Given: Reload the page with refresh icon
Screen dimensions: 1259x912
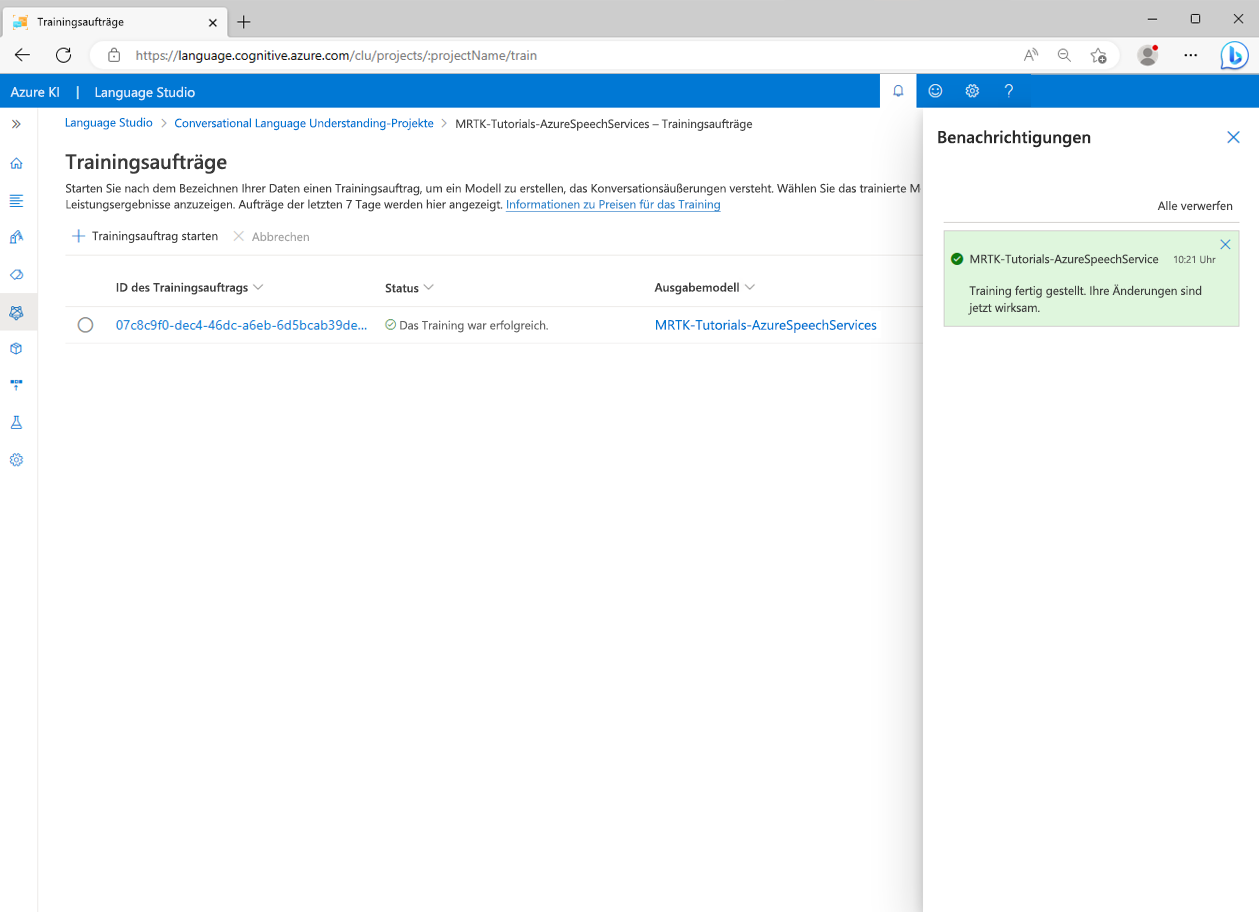Looking at the screenshot, I should pyautogui.click(x=63, y=55).
